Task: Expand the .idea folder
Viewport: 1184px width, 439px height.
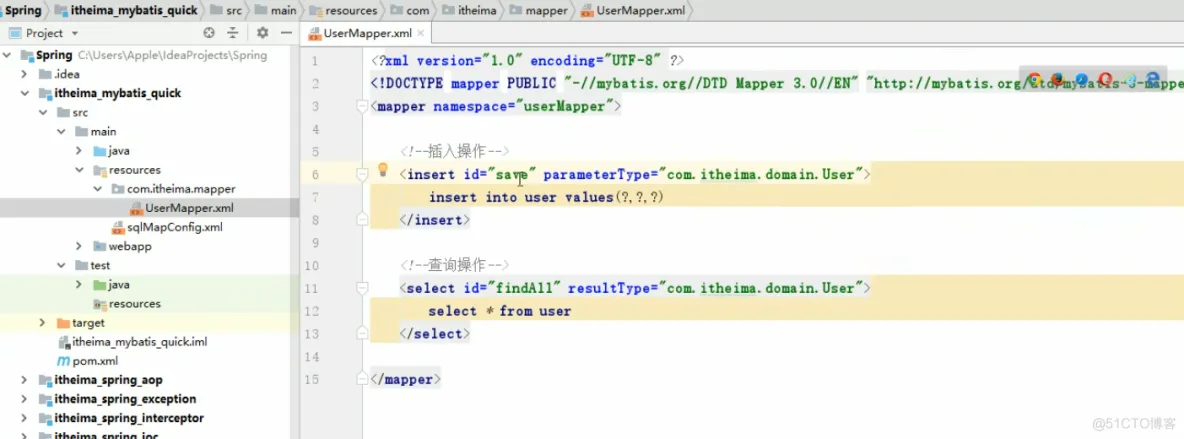Action: [x=24, y=74]
